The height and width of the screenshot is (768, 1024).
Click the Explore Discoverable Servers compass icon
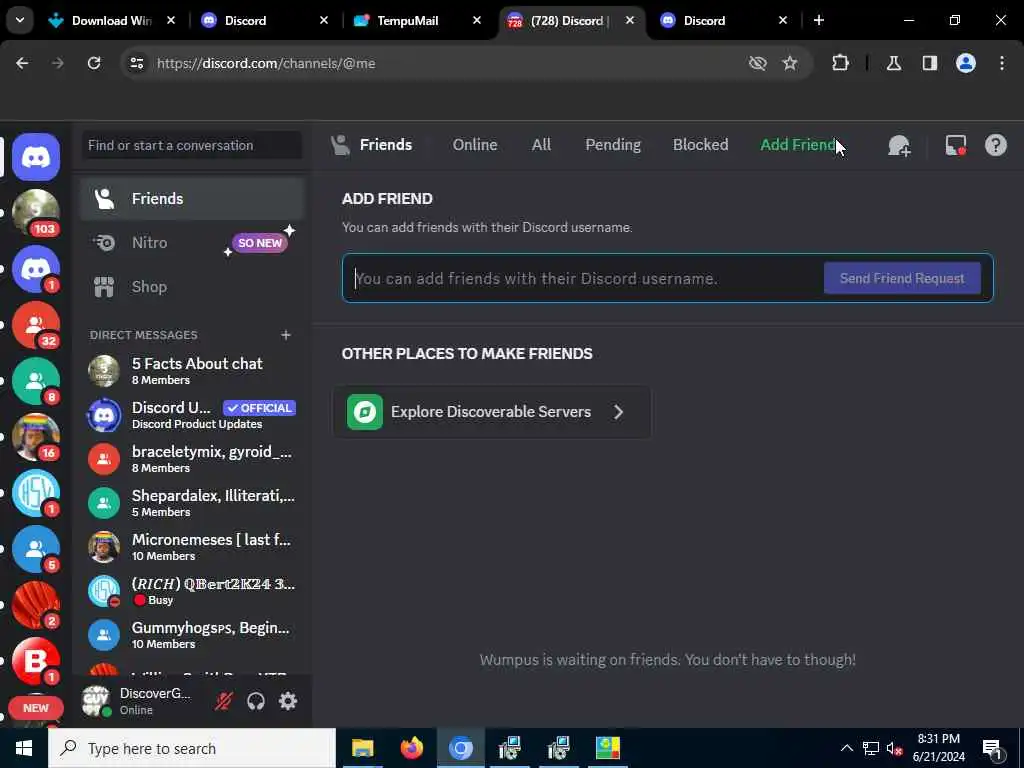364,412
